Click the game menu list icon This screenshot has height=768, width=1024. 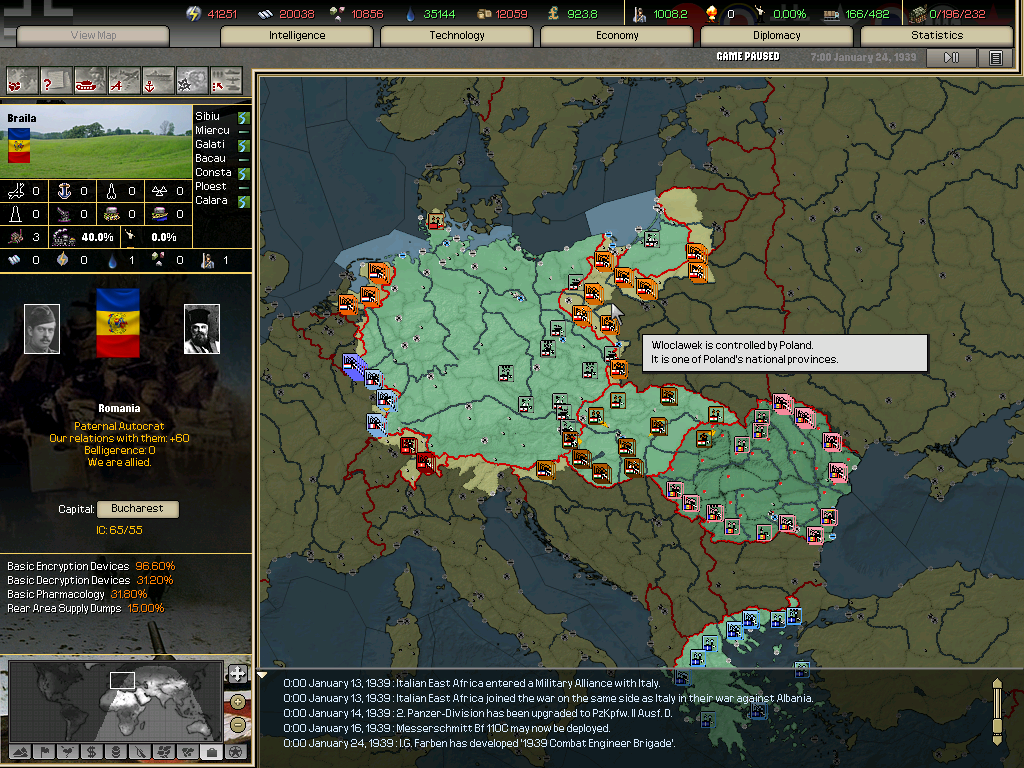[995, 57]
